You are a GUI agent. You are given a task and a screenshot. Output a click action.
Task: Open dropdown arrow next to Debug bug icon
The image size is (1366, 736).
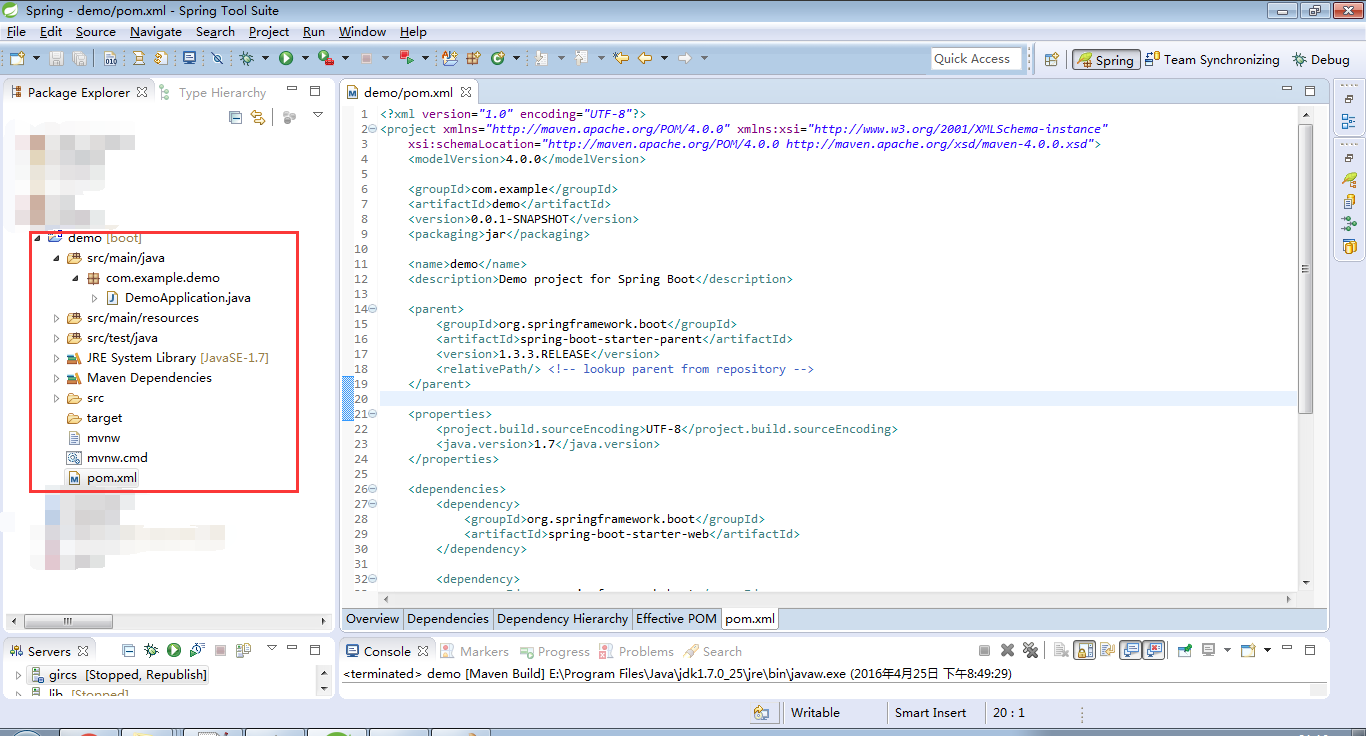click(265, 58)
